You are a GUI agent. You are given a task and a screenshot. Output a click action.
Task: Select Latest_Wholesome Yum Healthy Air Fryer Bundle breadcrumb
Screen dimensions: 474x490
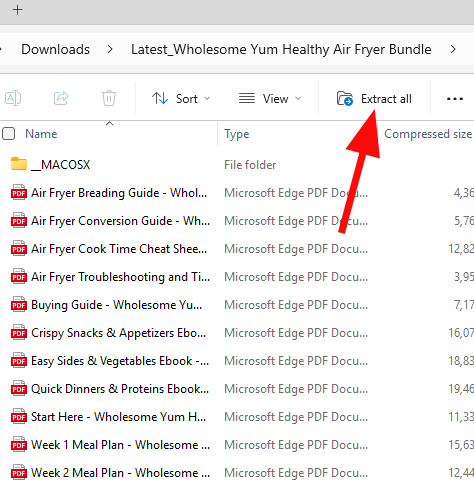(x=281, y=49)
